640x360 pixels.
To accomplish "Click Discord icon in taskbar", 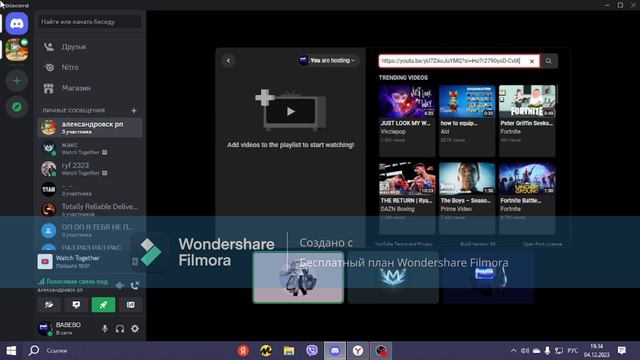I will click(335, 351).
